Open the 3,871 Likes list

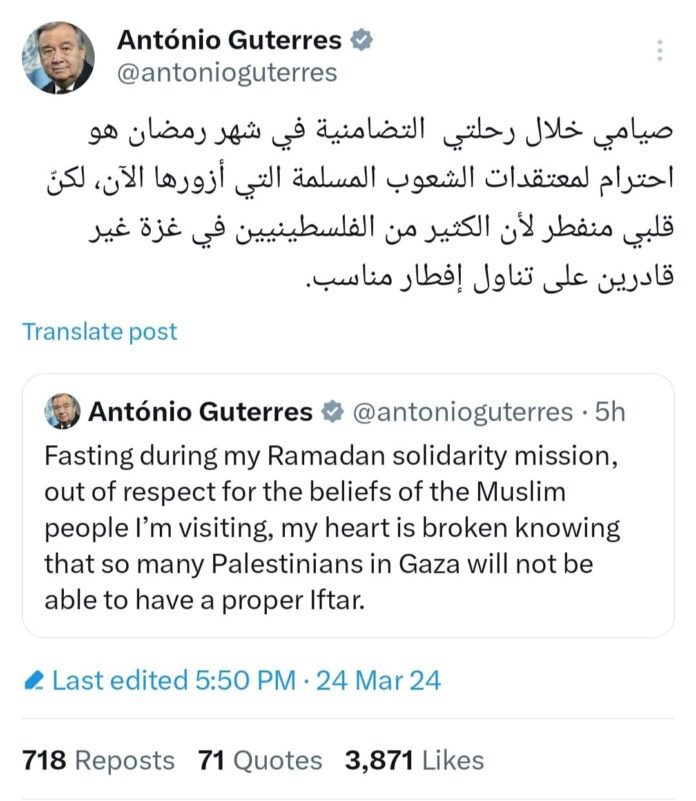point(414,761)
